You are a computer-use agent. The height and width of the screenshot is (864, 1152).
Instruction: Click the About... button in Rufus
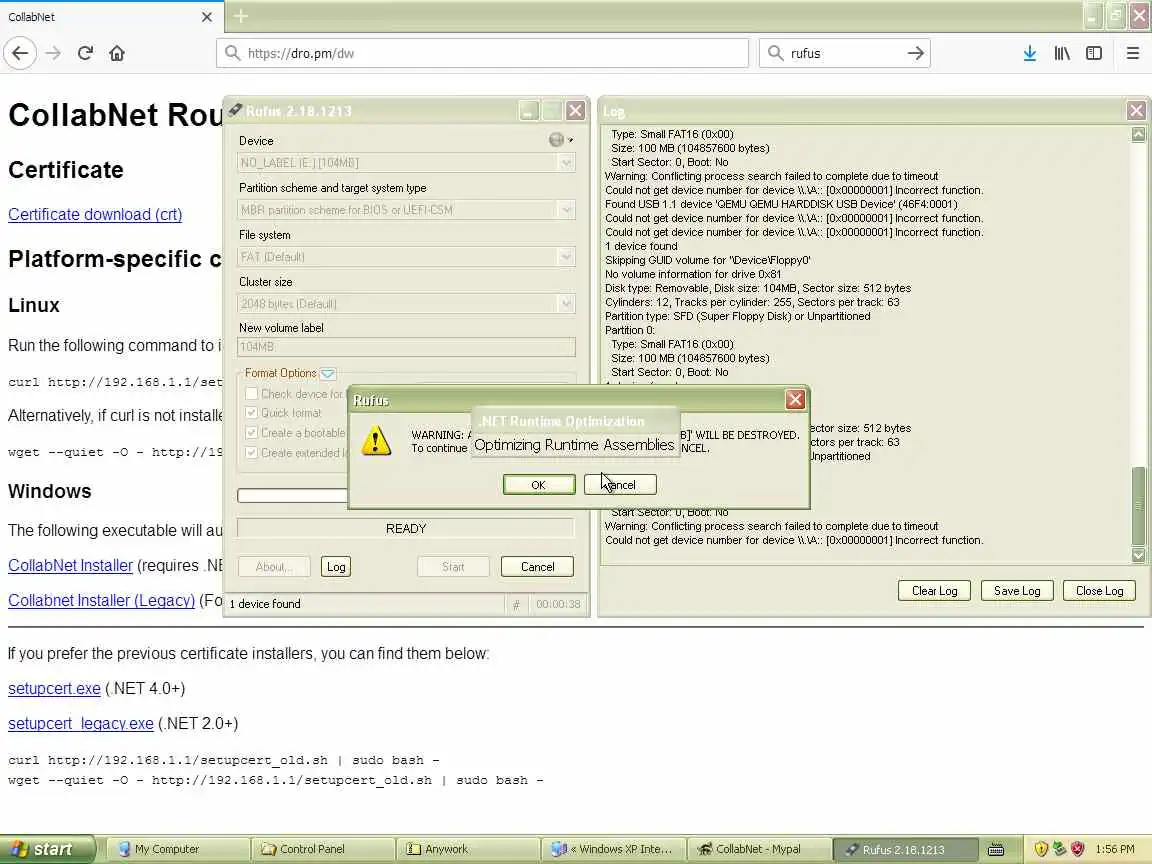coord(274,566)
